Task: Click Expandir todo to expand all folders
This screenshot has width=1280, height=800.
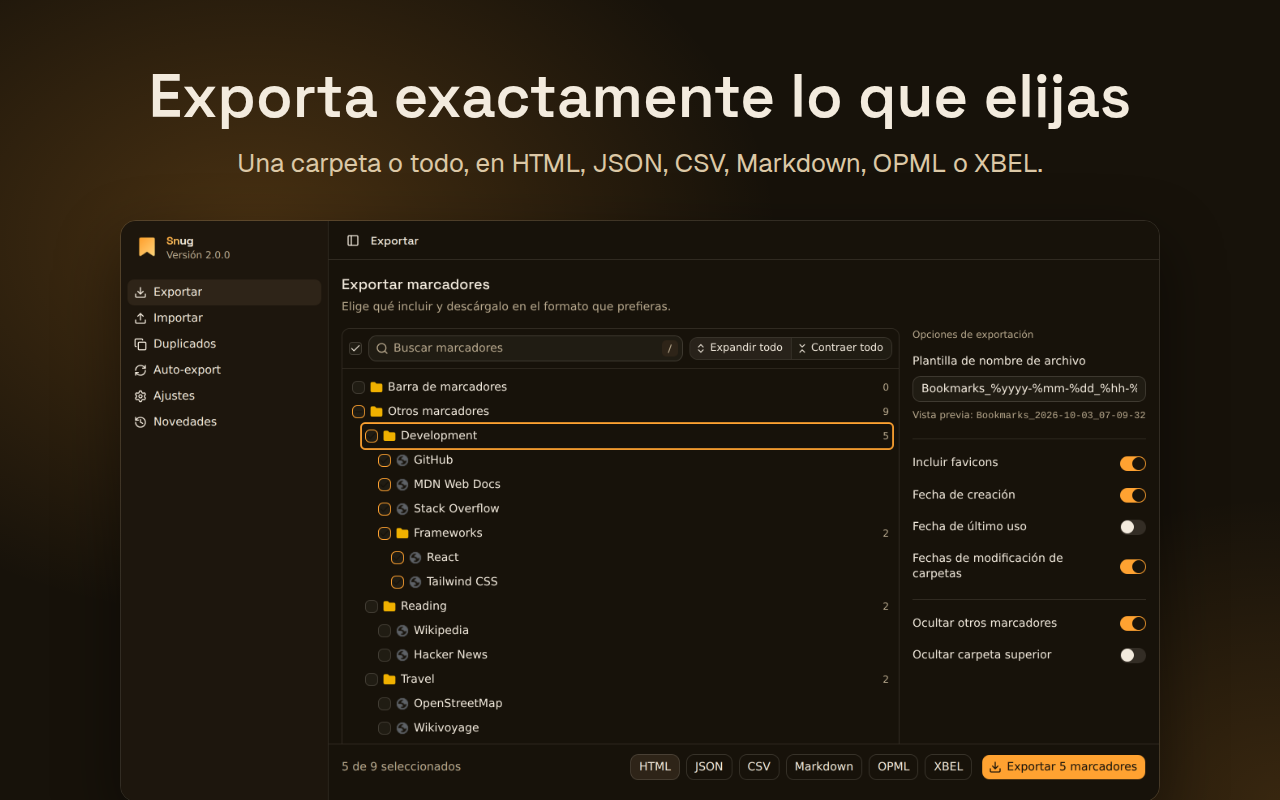Action: coord(740,348)
